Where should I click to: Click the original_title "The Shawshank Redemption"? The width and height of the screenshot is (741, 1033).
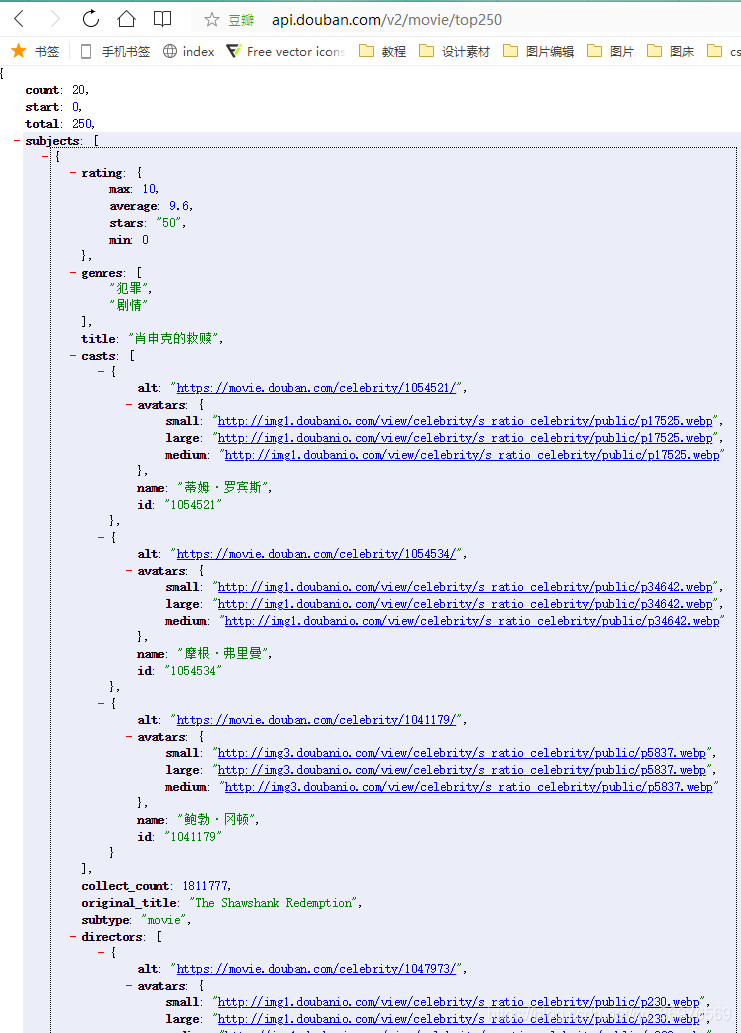[273, 903]
